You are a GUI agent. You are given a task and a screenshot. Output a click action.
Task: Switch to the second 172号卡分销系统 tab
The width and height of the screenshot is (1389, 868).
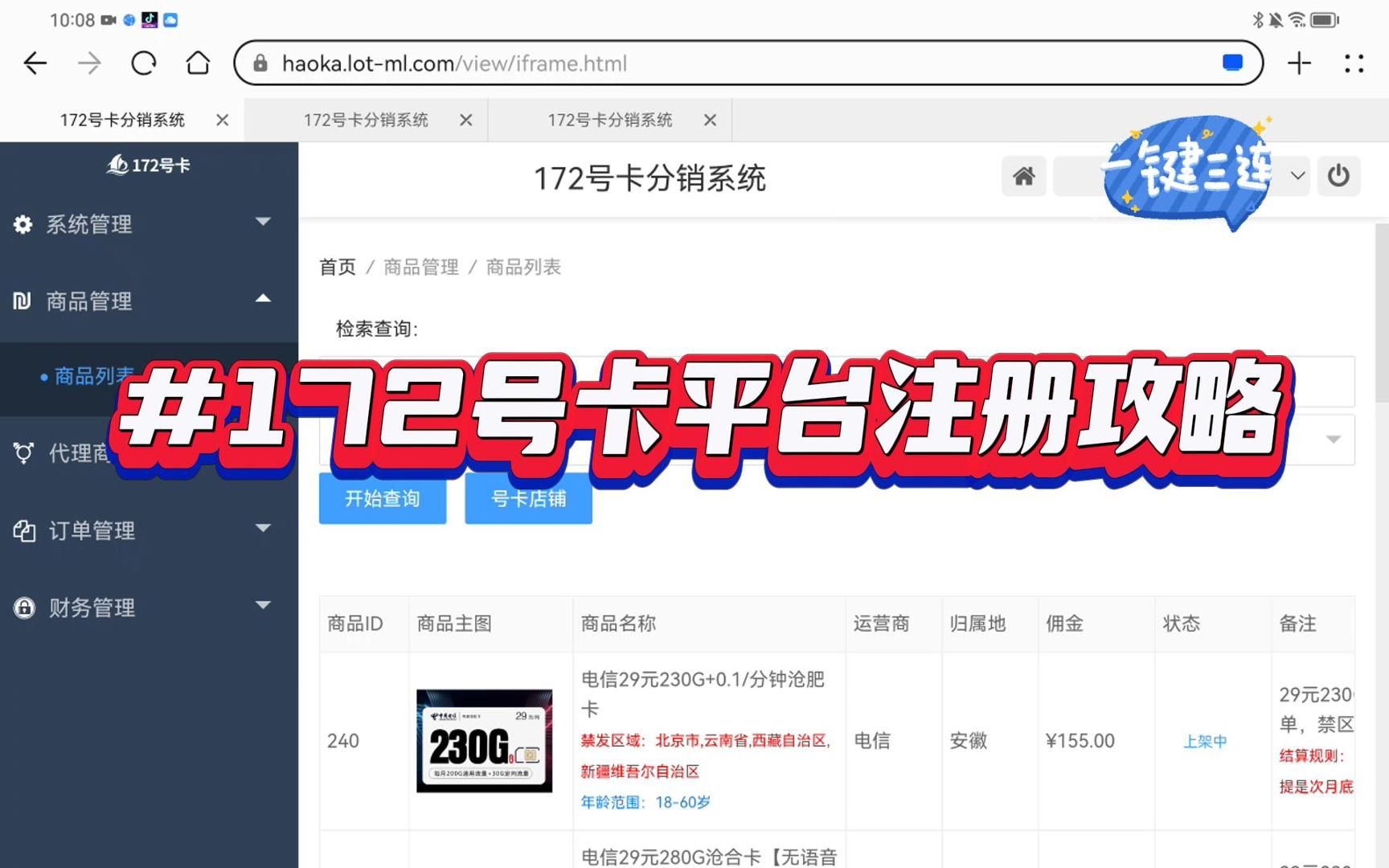pos(366,120)
